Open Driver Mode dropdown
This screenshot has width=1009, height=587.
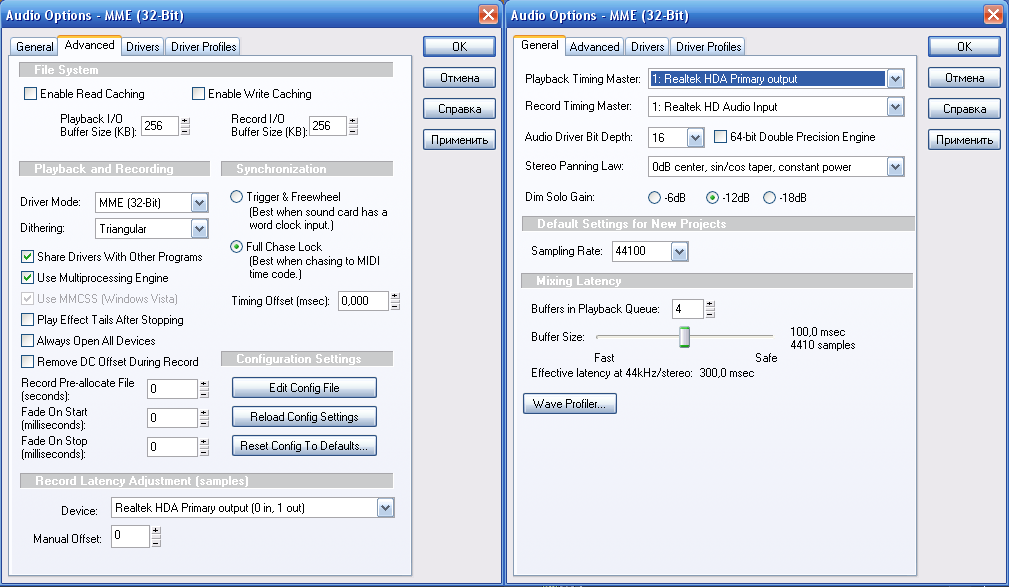199,203
